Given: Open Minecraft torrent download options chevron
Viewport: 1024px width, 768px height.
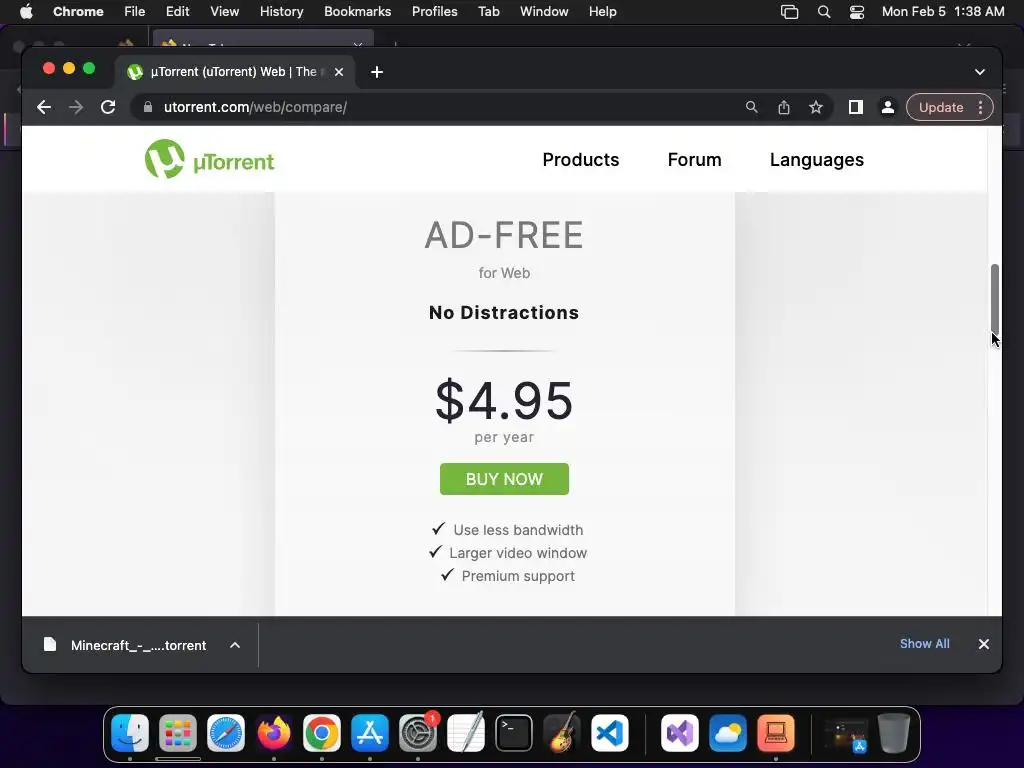Looking at the screenshot, I should coord(235,645).
